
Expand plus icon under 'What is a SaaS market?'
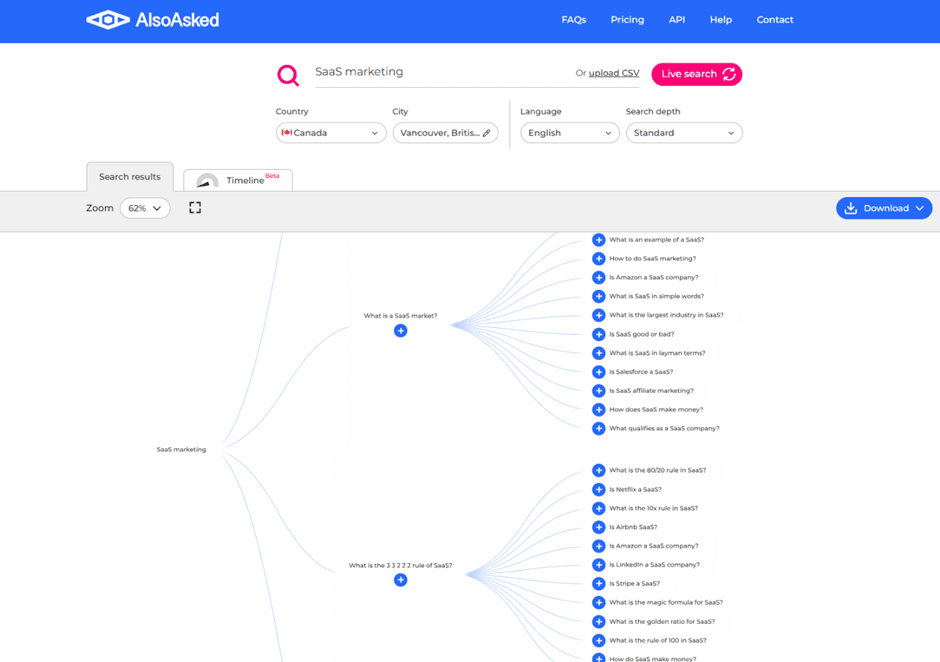tap(400, 330)
